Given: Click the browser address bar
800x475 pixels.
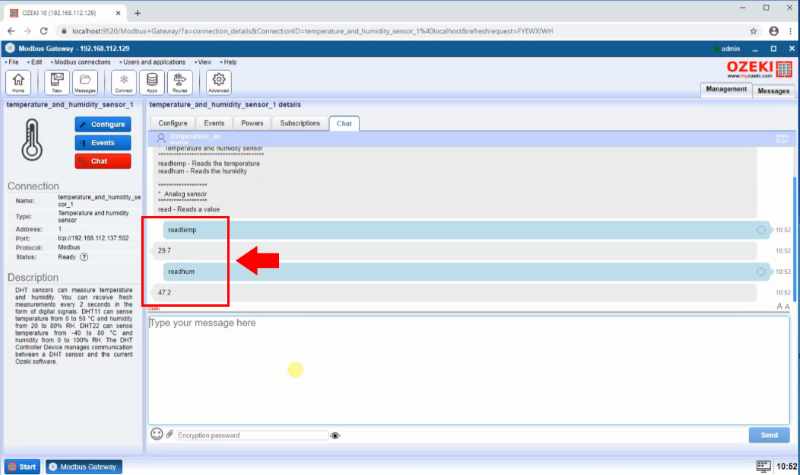Looking at the screenshot, I should [403, 31].
